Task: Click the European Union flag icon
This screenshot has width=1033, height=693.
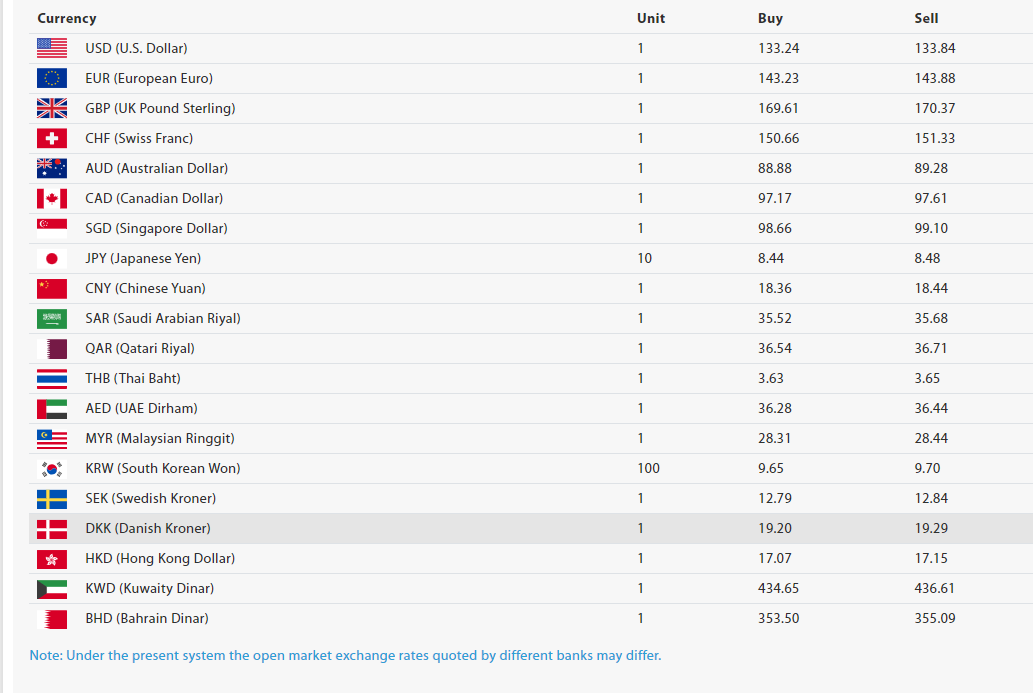Action: click(52, 78)
